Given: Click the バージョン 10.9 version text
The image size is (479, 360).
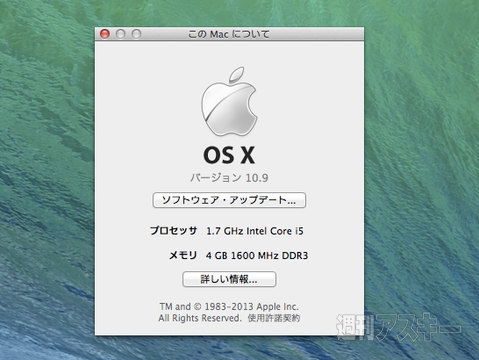Looking at the screenshot, I should [x=229, y=178].
